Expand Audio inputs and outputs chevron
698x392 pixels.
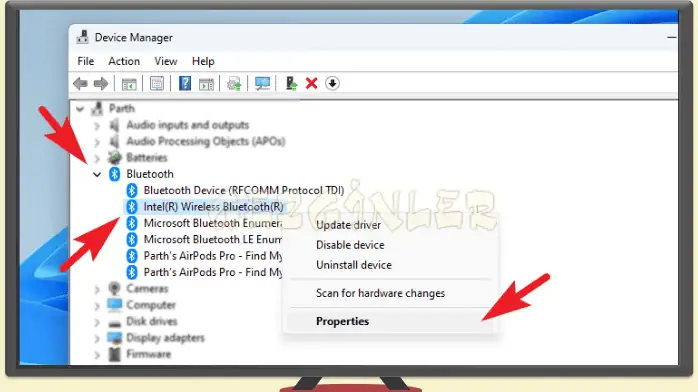point(97,125)
